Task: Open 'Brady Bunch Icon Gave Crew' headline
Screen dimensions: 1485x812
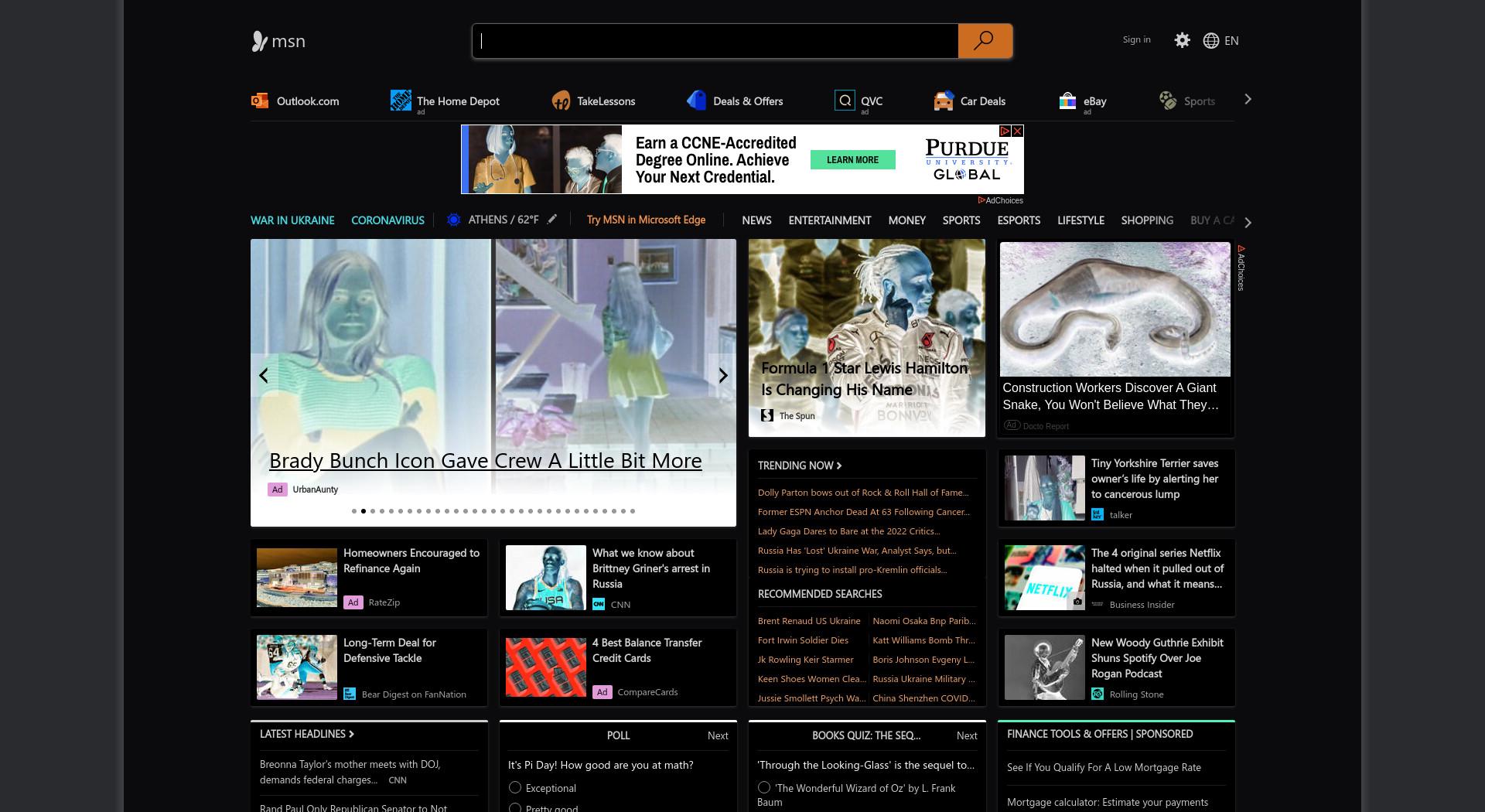Action: [x=486, y=460]
